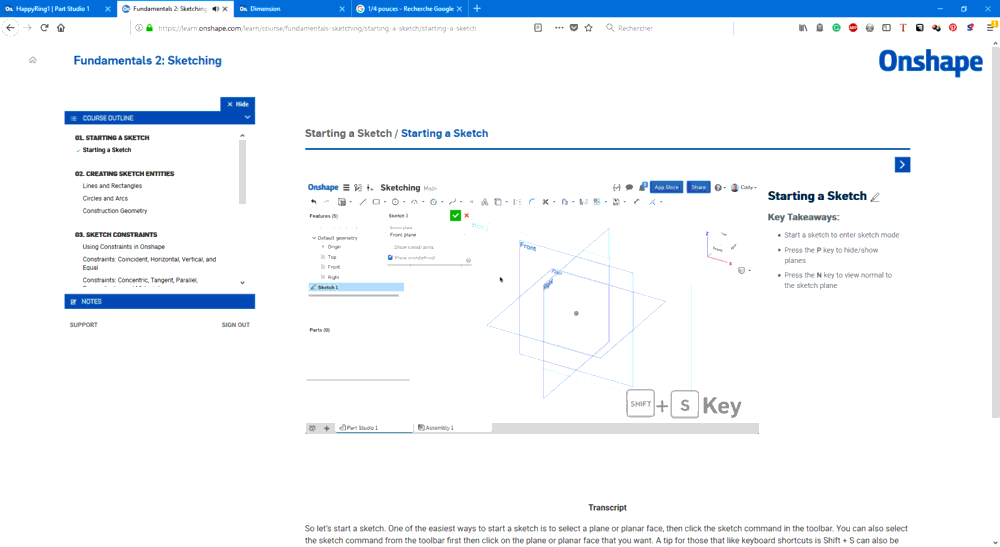Go back with the browser back arrow
Screen dimensions: 1000x547
[x=10, y=27]
